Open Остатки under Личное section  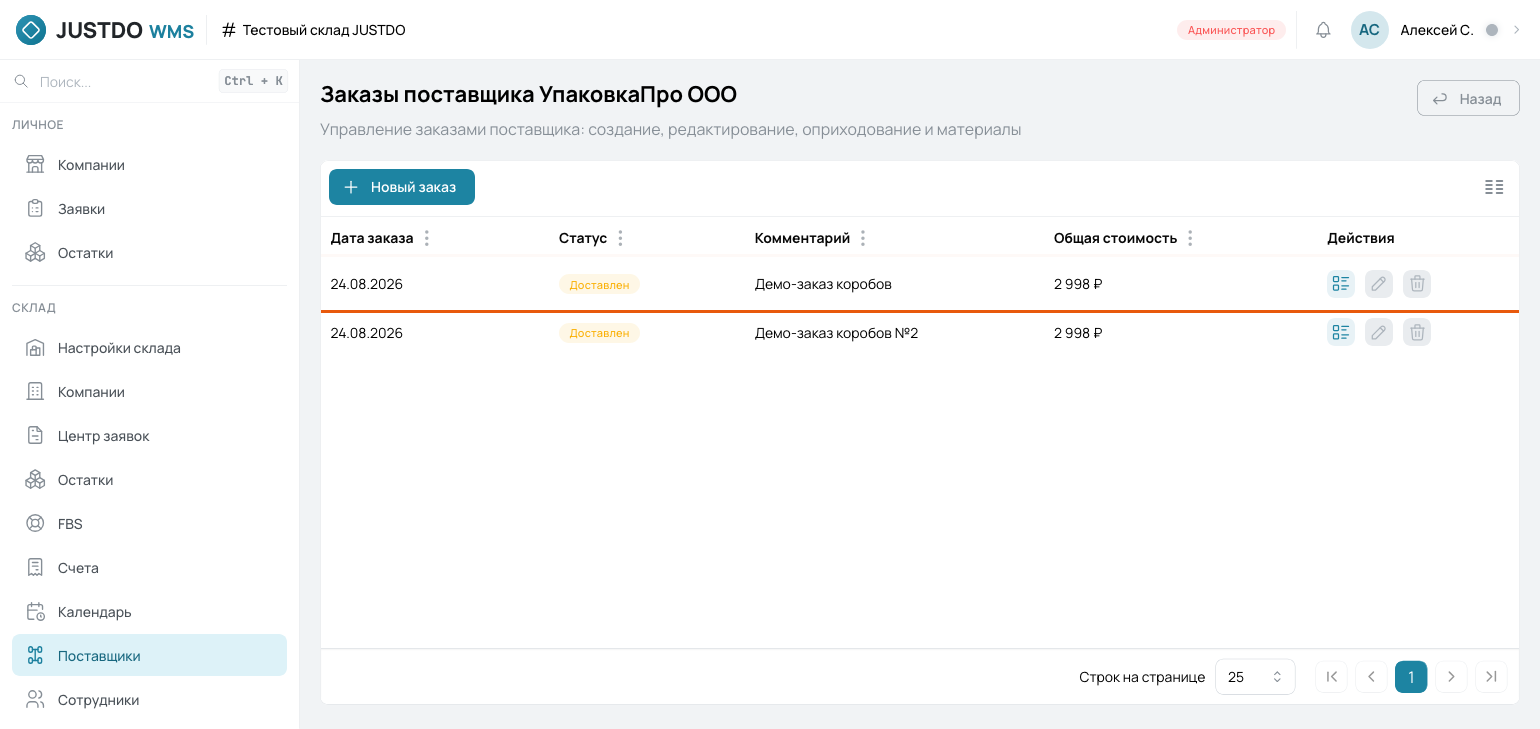tap(150, 253)
